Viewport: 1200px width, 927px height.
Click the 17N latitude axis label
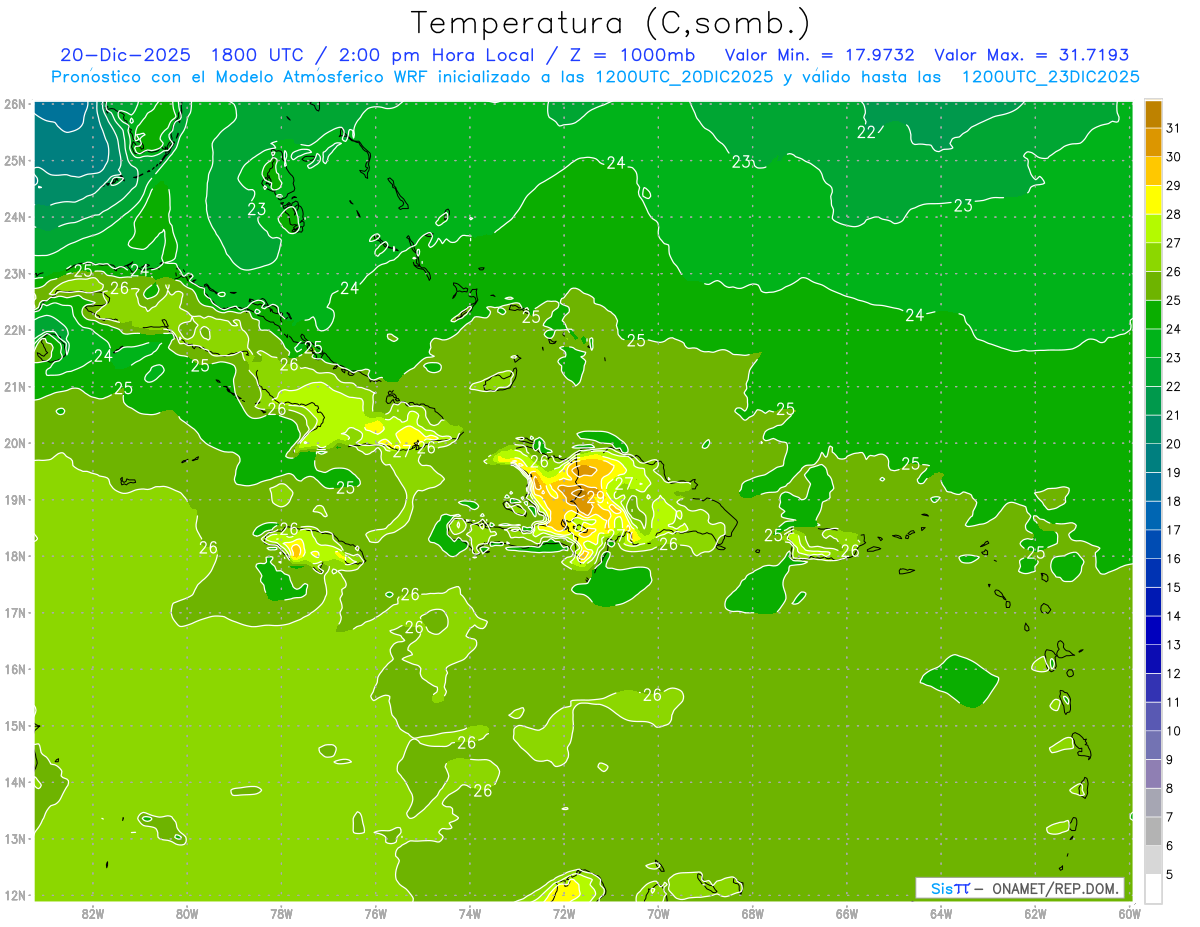14,613
